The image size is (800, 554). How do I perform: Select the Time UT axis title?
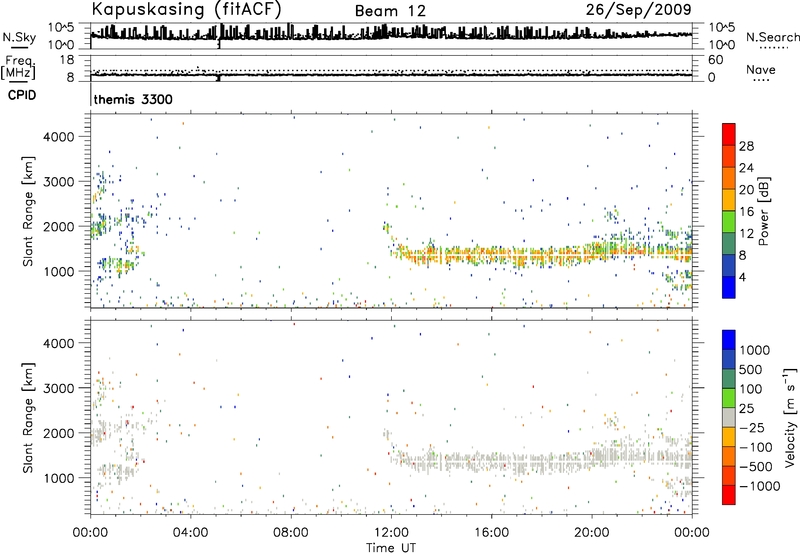click(391, 548)
